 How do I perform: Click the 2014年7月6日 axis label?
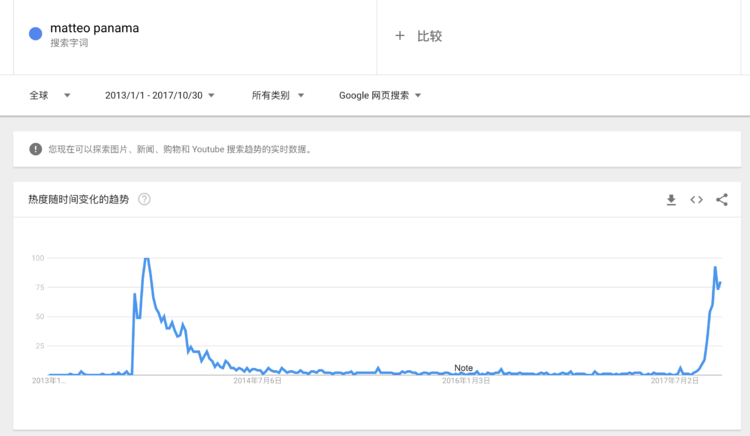coord(257,381)
